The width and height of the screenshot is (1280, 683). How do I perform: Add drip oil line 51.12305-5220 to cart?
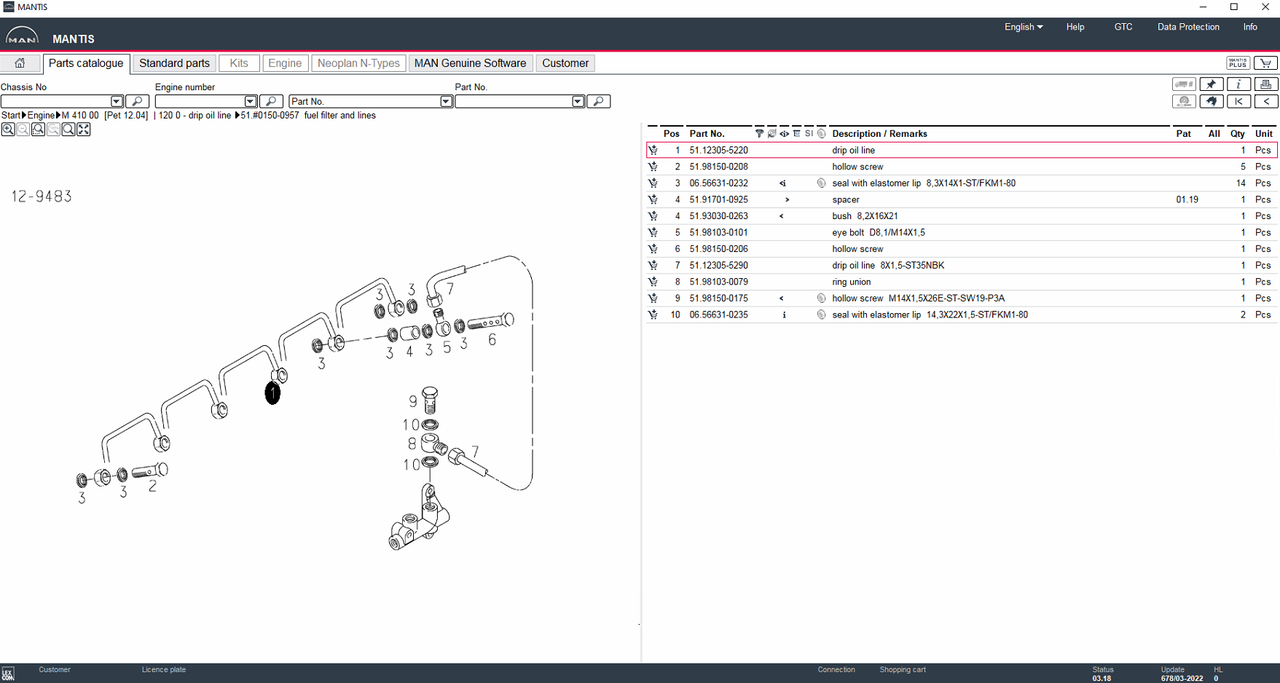pos(653,150)
